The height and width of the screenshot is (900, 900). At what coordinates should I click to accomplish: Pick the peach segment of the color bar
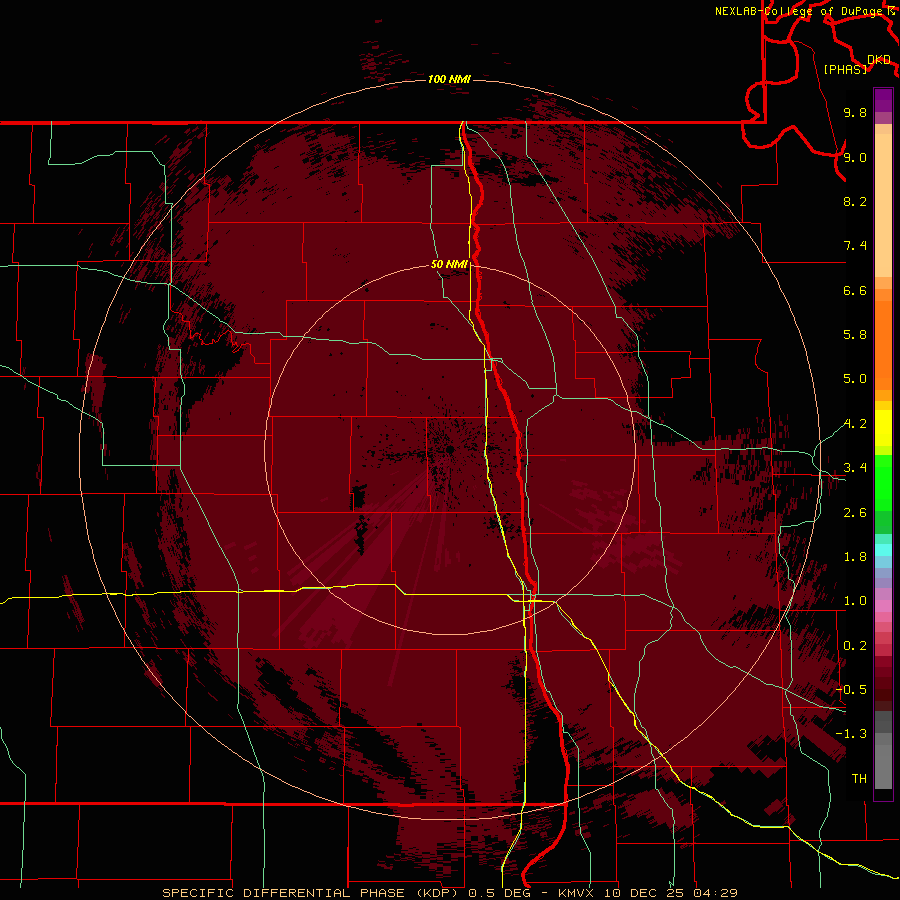[883, 207]
